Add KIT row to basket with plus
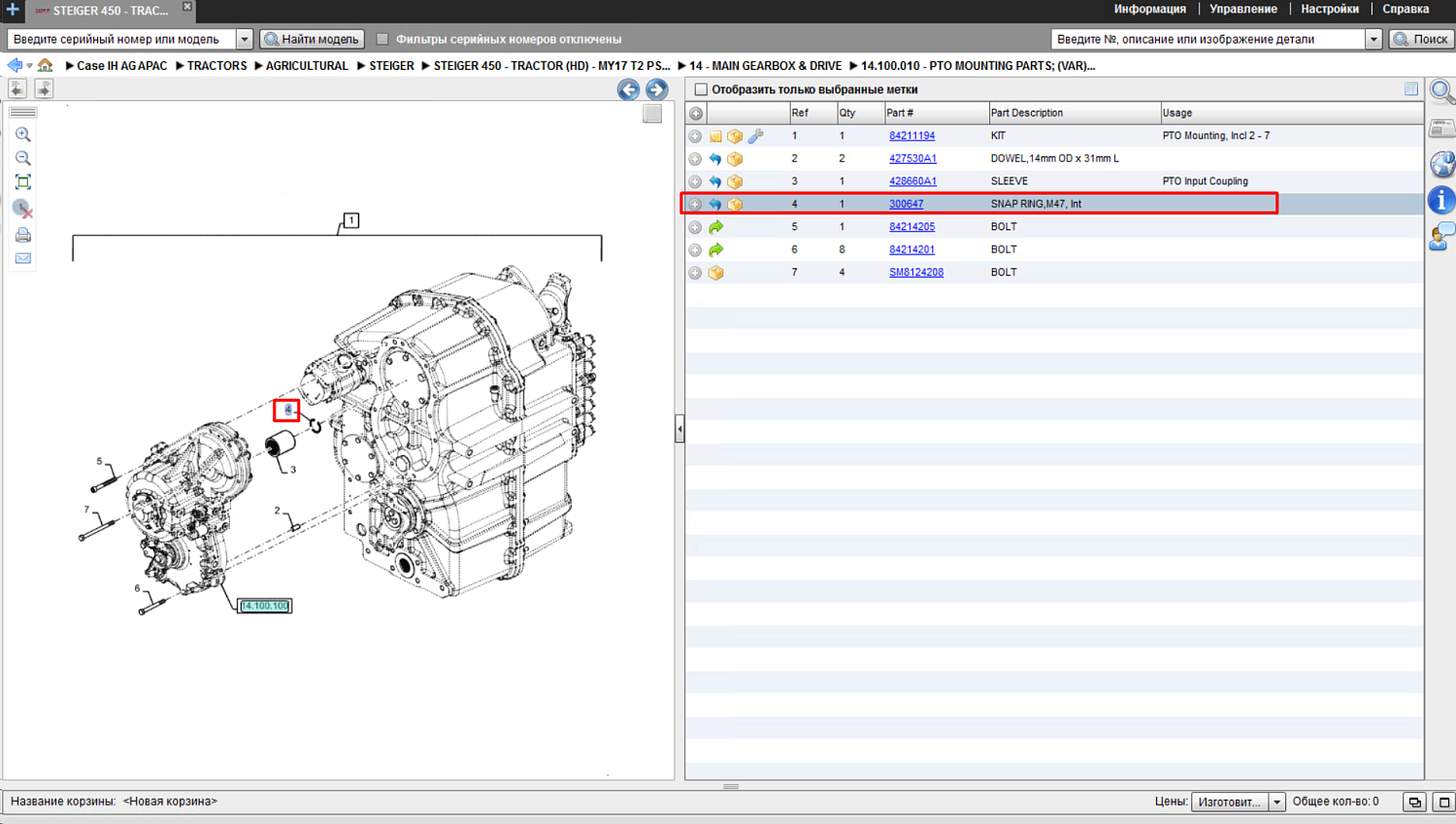Image resolution: width=1456 pixels, height=824 pixels. click(695, 136)
